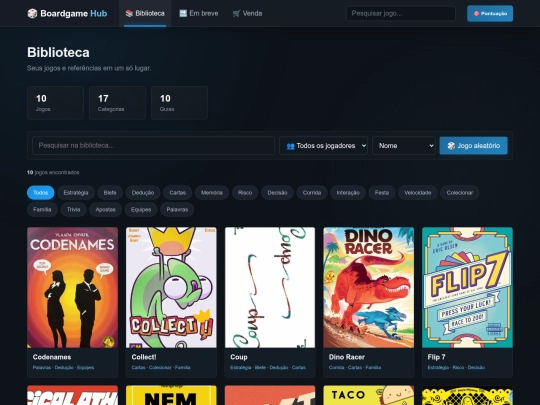Image resolution: width=540 pixels, height=405 pixels.
Task: Go to the Venda tab
Action: click(247, 13)
